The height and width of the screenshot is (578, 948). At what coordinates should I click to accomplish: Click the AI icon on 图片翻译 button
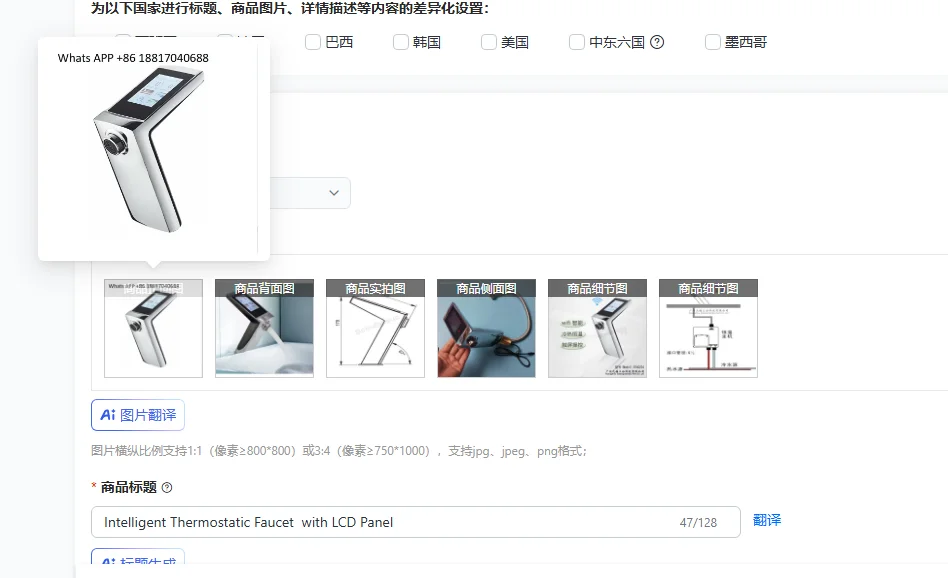pos(108,414)
